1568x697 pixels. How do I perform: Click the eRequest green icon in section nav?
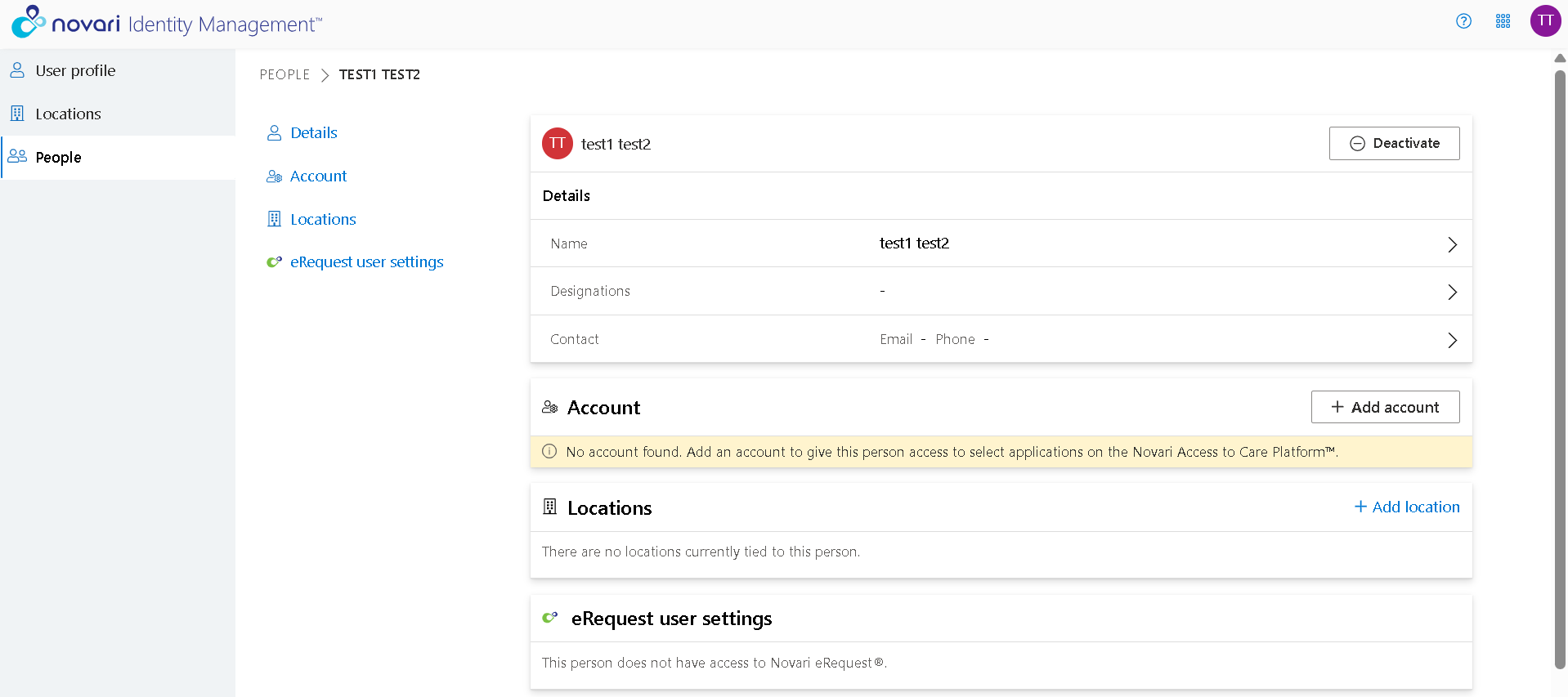coord(274,262)
